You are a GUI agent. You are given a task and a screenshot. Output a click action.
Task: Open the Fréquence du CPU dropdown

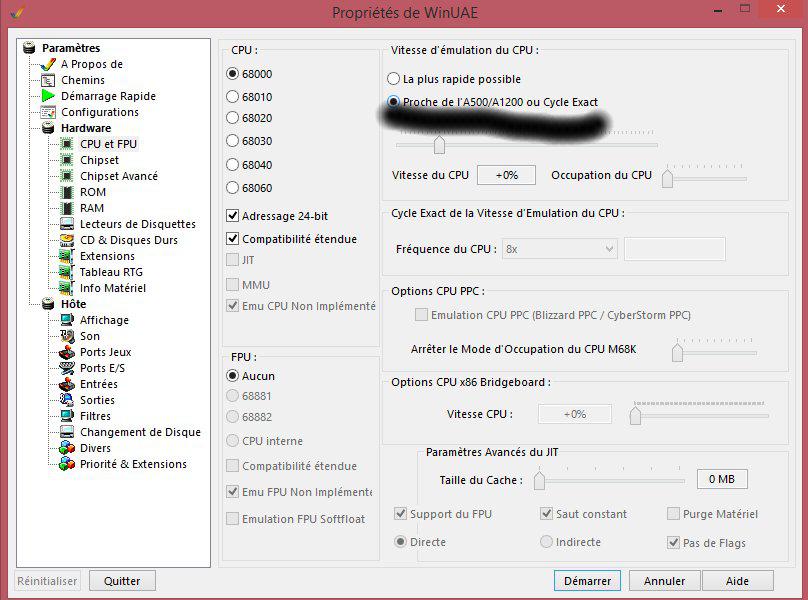click(560, 249)
